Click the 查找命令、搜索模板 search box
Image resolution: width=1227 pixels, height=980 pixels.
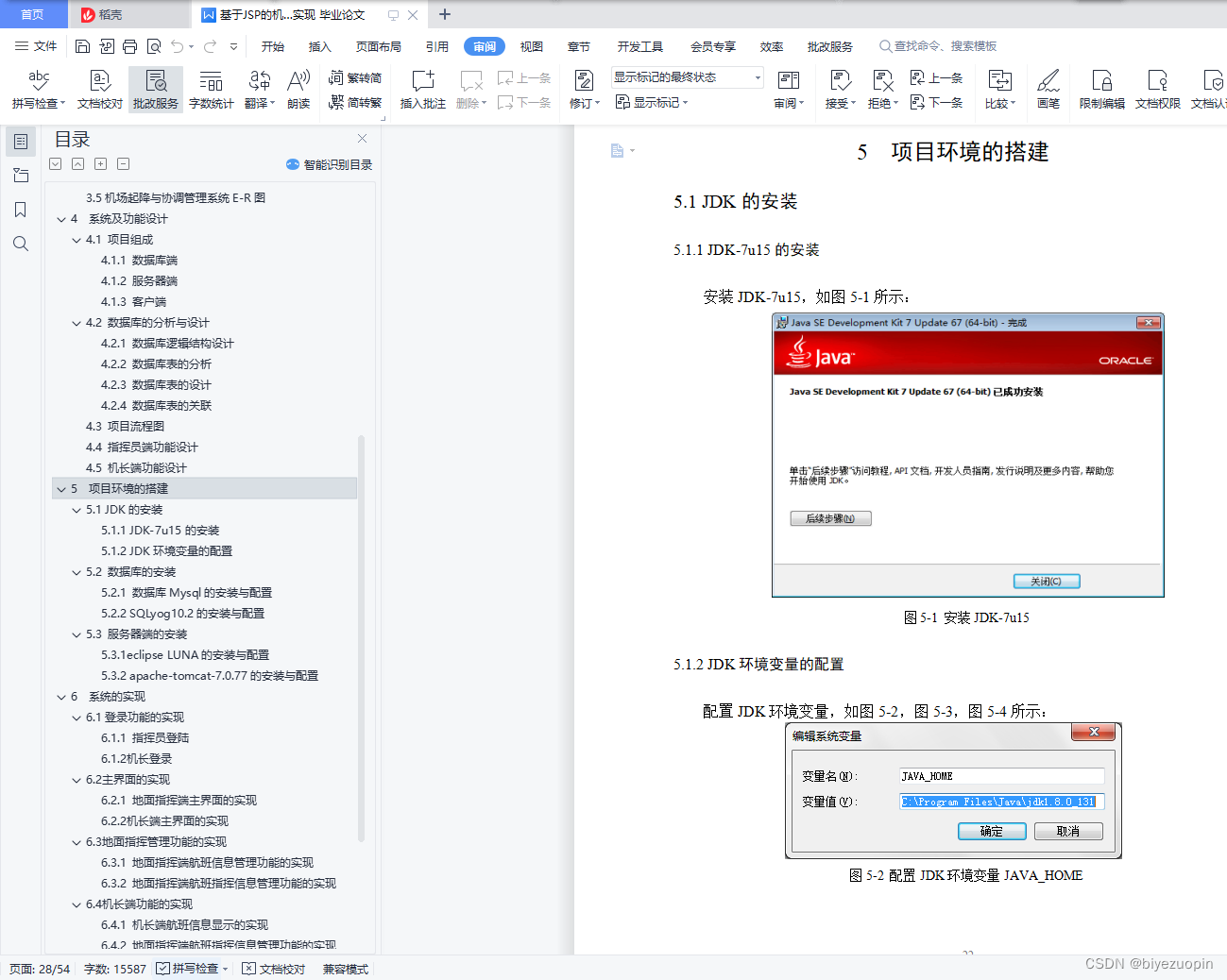point(938,46)
